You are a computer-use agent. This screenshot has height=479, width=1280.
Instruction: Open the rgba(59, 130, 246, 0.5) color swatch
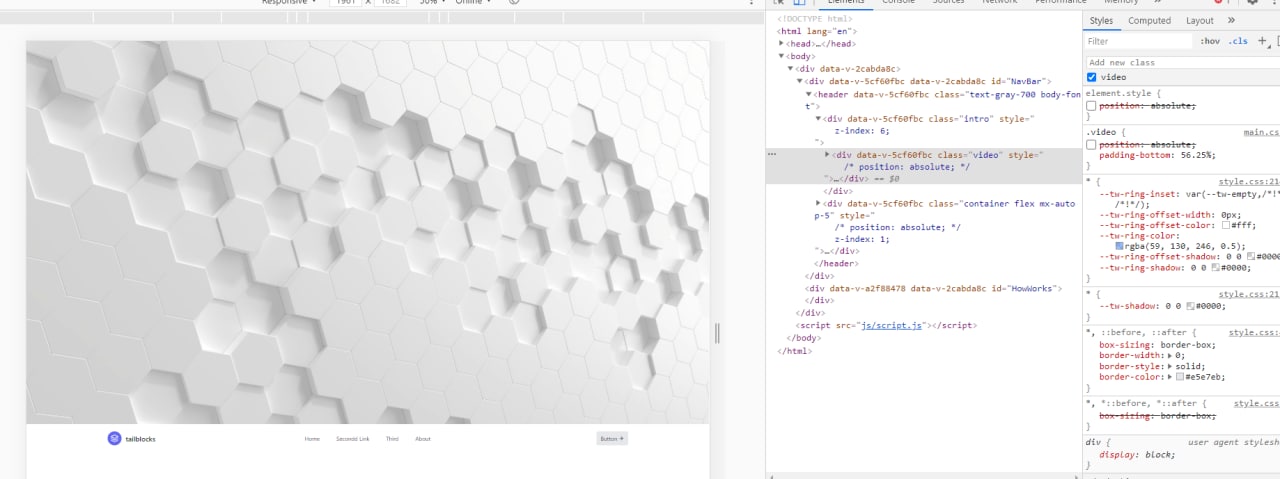pos(1120,246)
